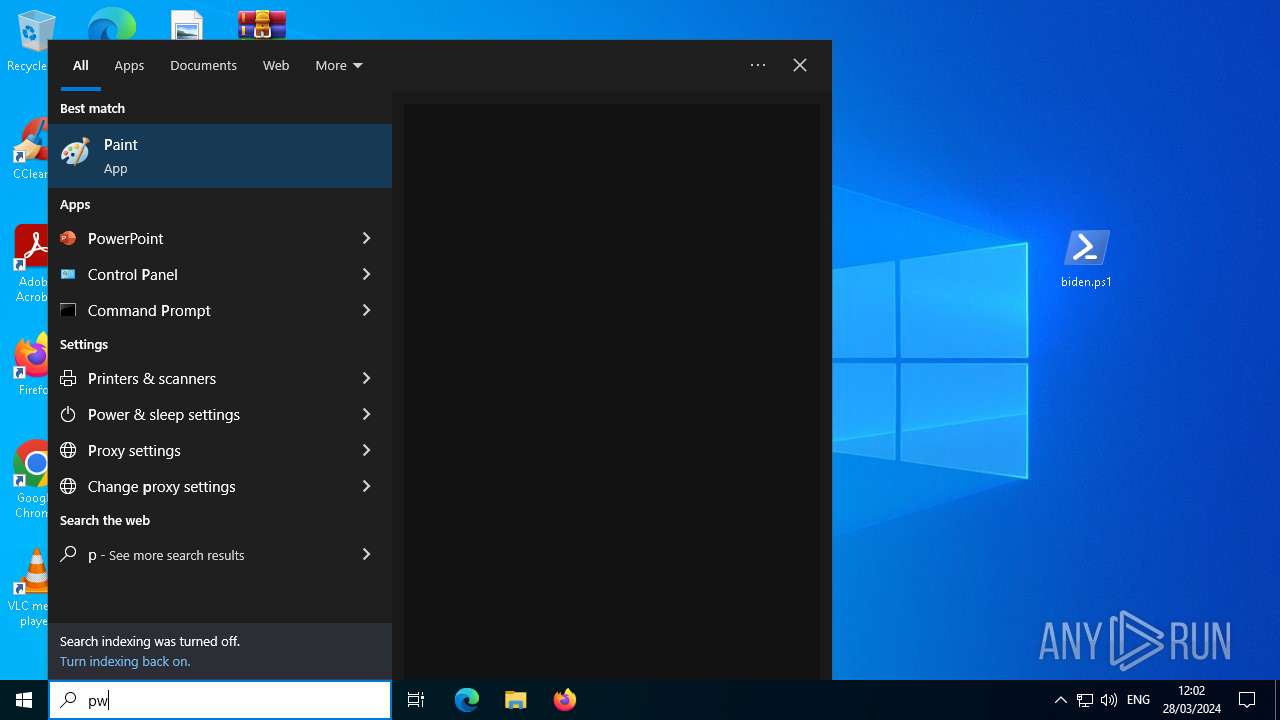Click in the taskbar search box
Image resolution: width=1280 pixels, height=720 pixels.
click(220, 700)
